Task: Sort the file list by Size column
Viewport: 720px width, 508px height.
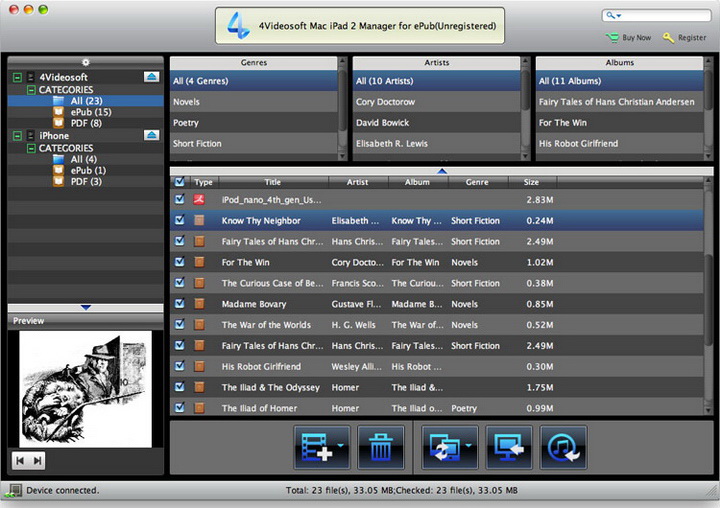Action: tap(531, 182)
